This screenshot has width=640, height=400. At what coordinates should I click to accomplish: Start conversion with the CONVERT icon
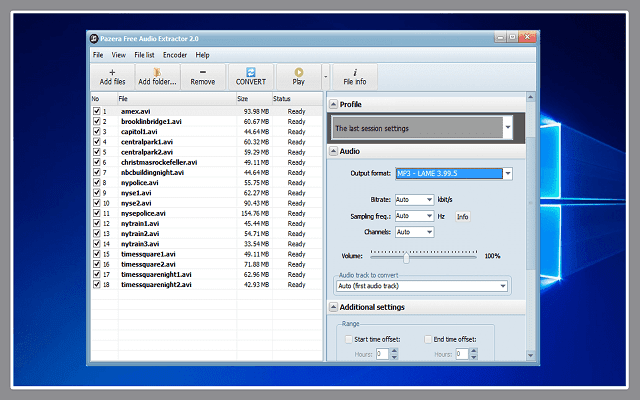tap(250, 76)
